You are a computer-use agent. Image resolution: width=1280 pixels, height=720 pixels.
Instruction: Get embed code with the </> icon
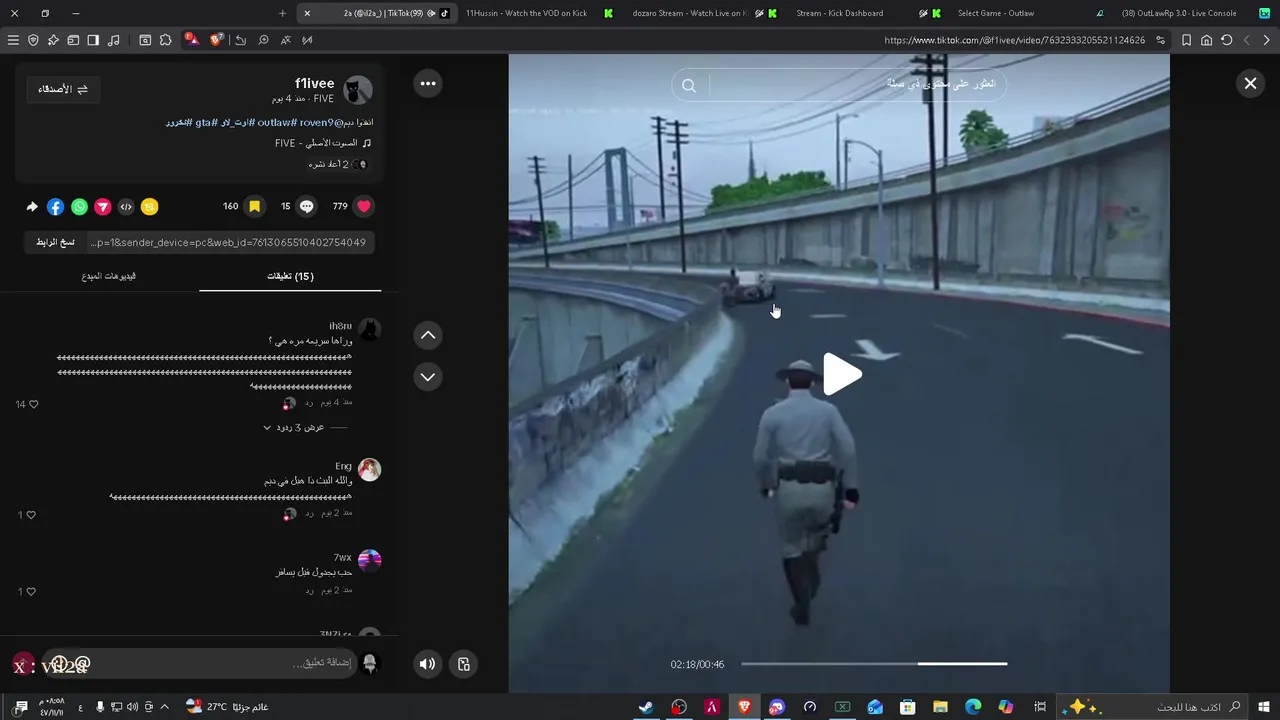point(126,207)
